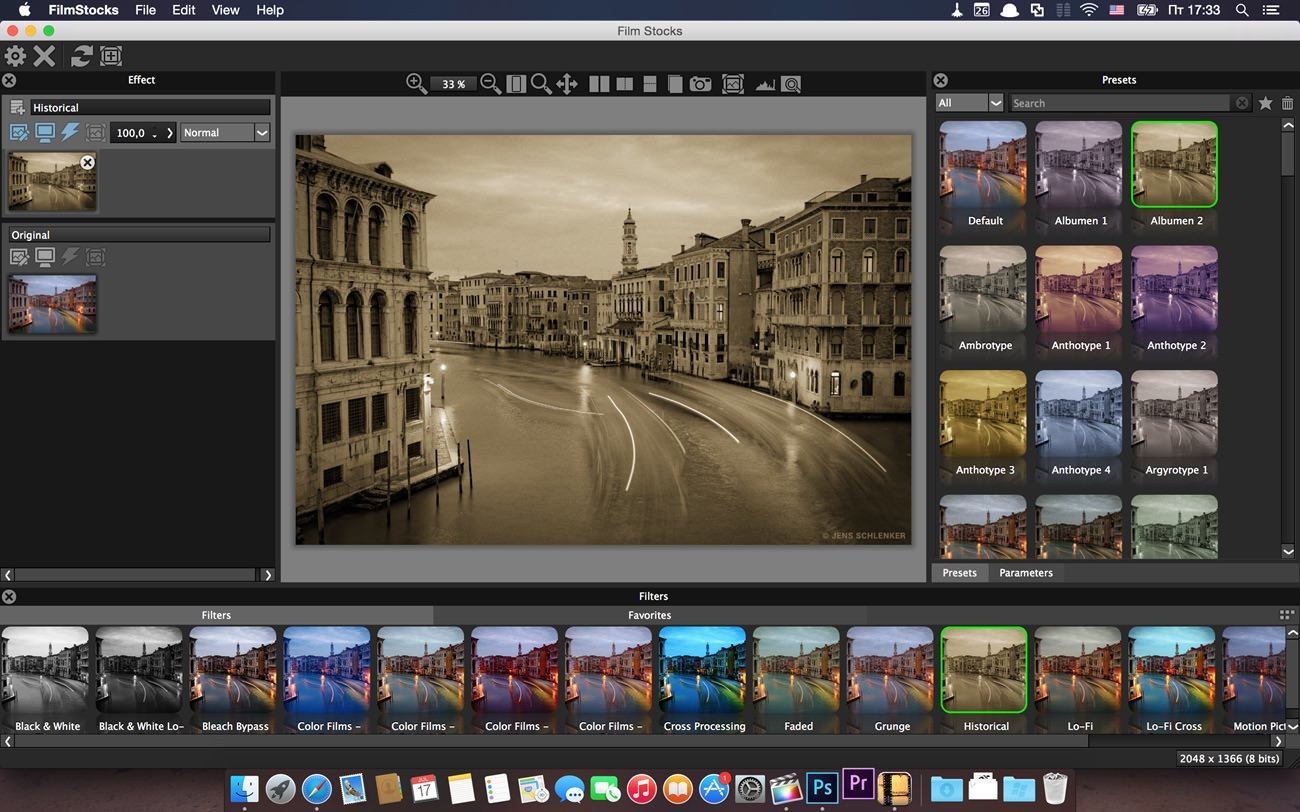Switch to the Favorites tab

tap(650, 615)
